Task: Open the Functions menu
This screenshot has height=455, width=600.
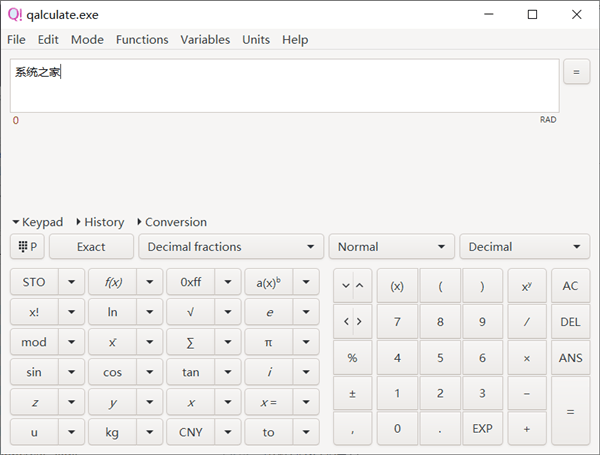Action: coord(142,39)
